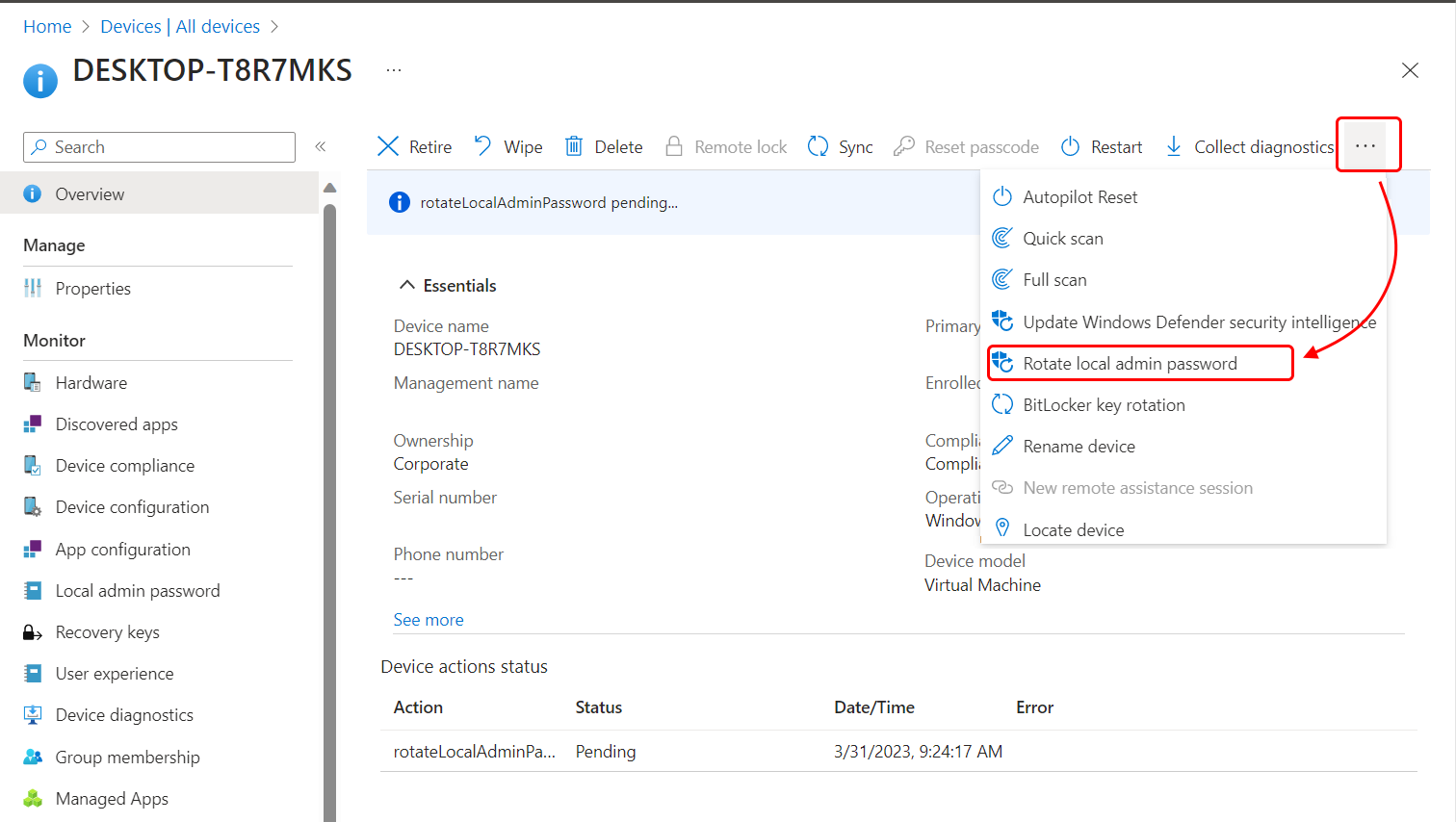
Task: Click the Virtual Machine device model value
Action: pos(982,584)
